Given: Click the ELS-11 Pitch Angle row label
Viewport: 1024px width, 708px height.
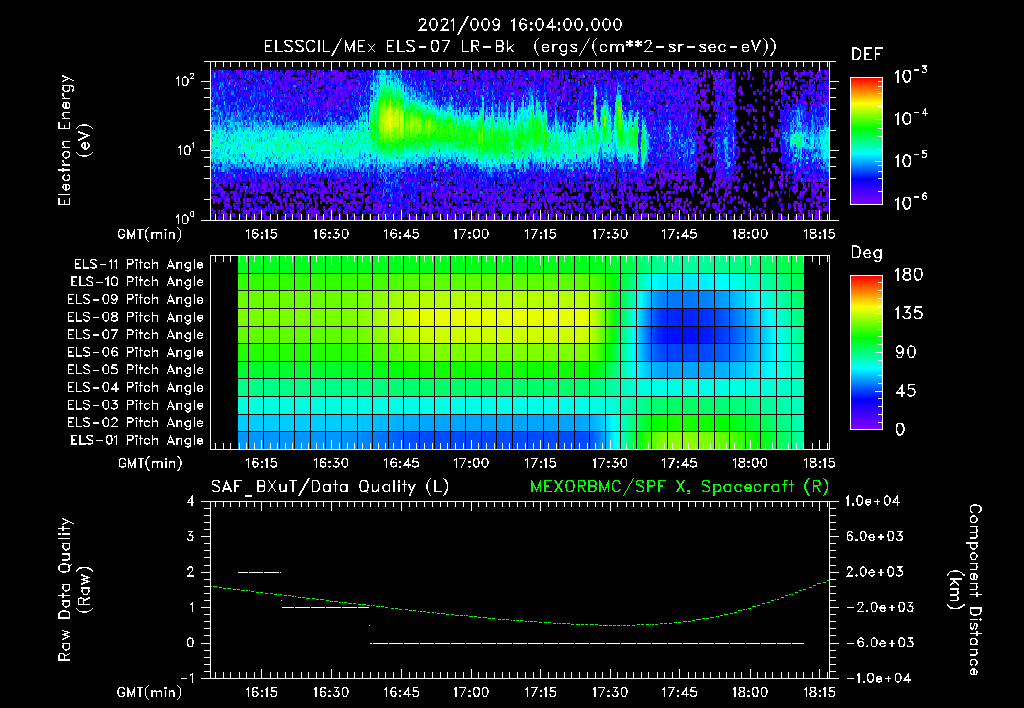Looking at the screenshot, I should tap(138, 265).
